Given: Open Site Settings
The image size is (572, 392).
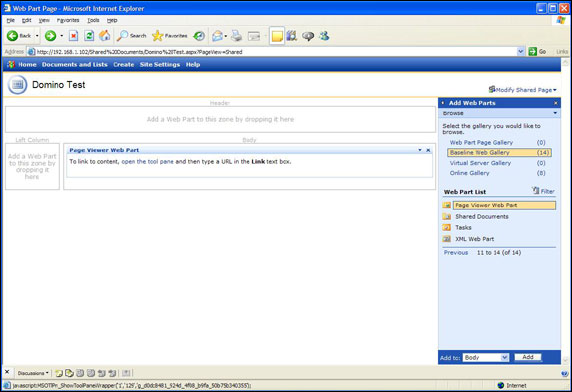Looking at the screenshot, I should tap(160, 65).
